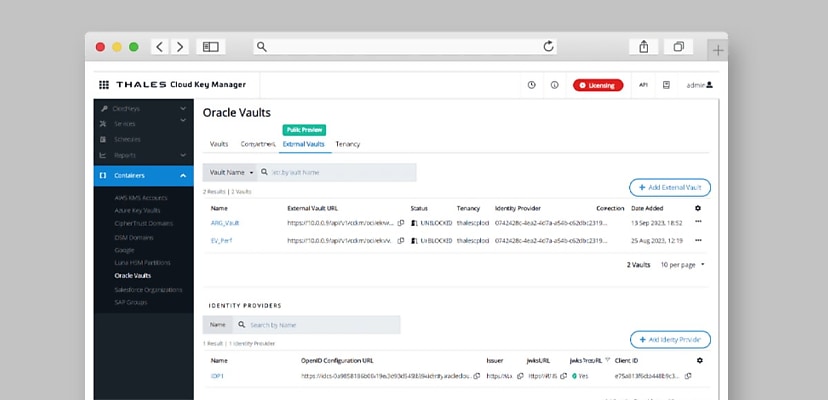Open the documentation page icon in header
The height and width of the screenshot is (400, 828).
point(666,85)
